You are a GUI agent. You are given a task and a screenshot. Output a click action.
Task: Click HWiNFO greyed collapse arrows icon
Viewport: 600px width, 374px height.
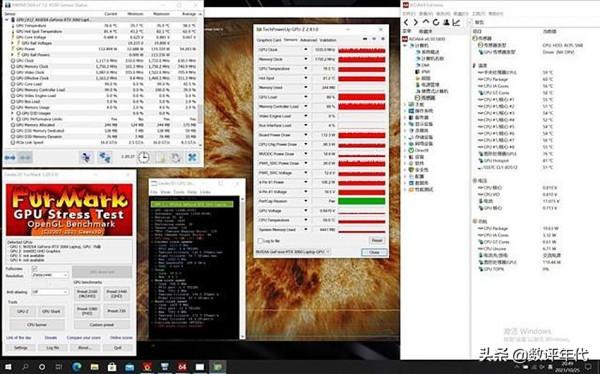(26, 157)
